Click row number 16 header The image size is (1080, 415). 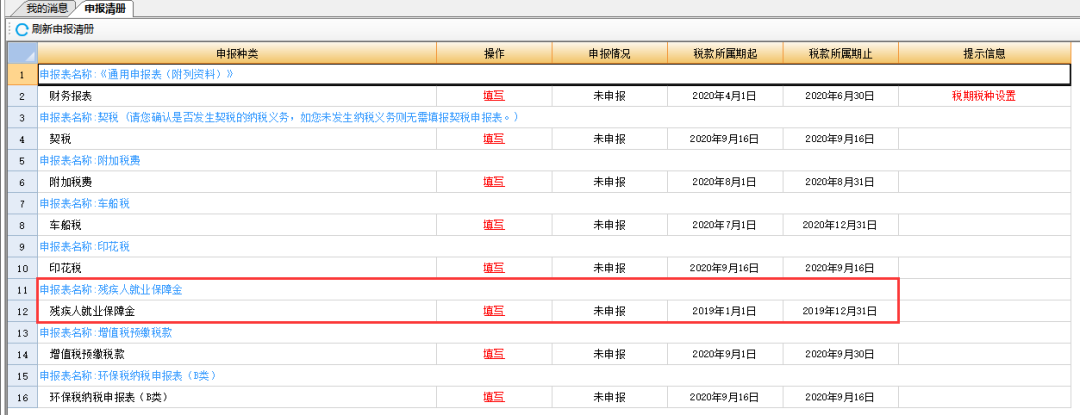(22, 396)
